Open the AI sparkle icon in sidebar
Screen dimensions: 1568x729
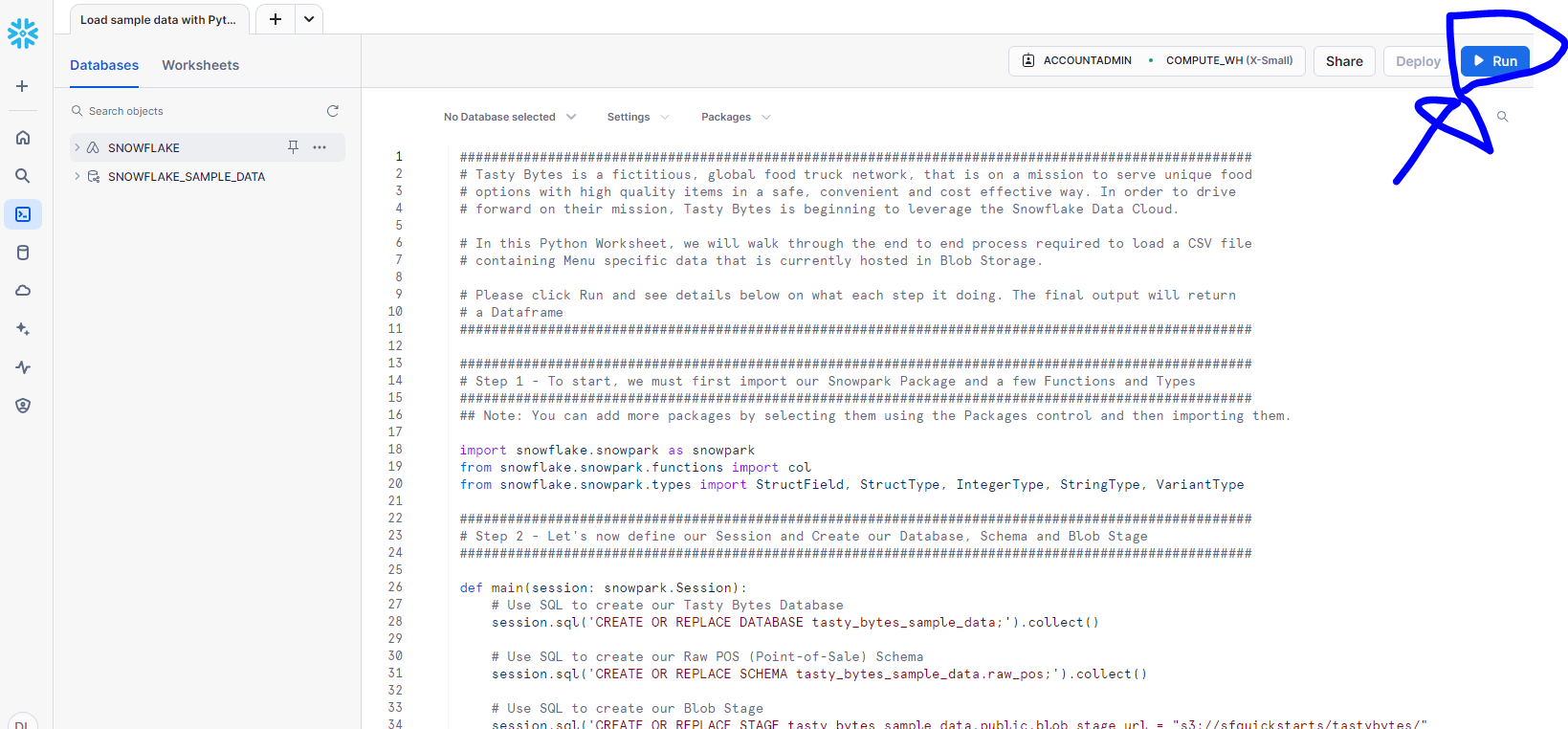pyautogui.click(x=23, y=329)
